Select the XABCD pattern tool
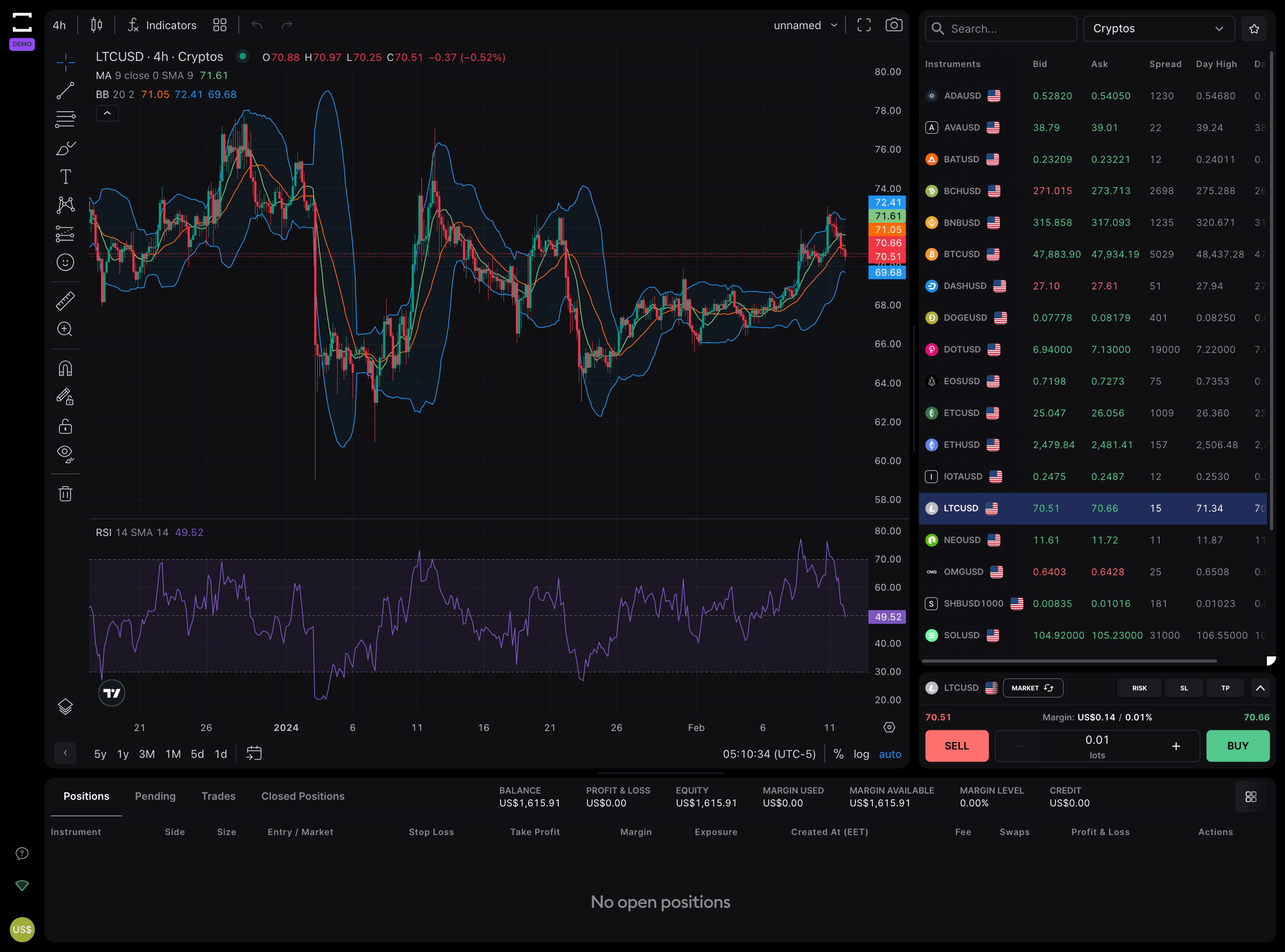1285x952 pixels. click(65, 205)
